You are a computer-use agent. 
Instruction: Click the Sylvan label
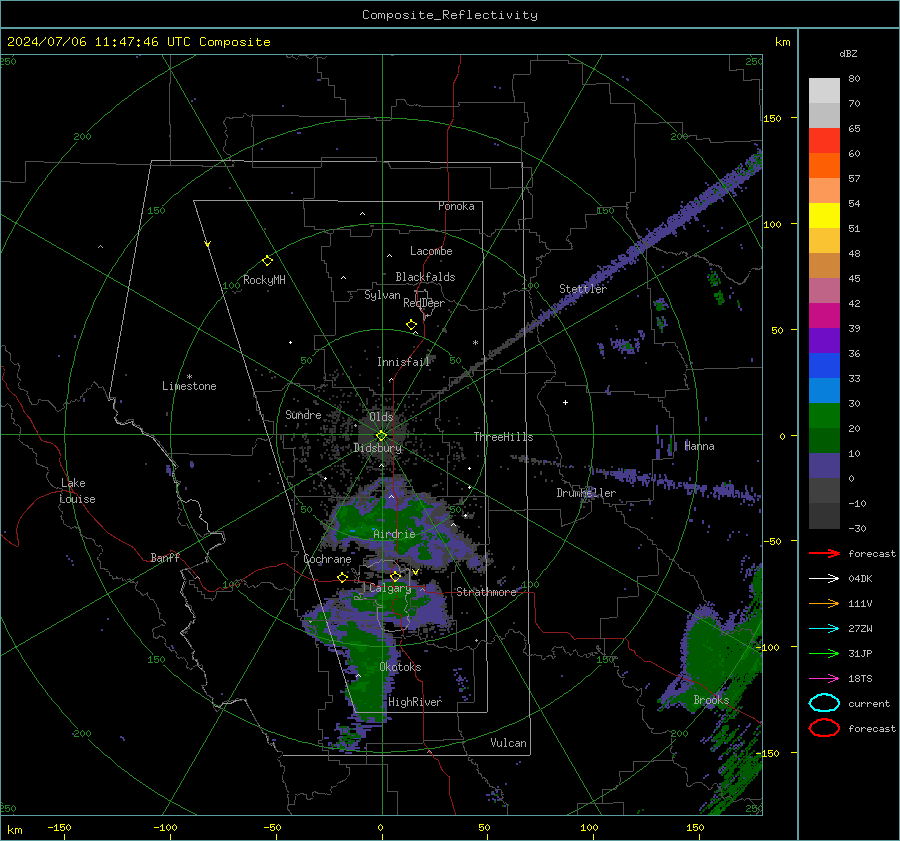coord(382,295)
